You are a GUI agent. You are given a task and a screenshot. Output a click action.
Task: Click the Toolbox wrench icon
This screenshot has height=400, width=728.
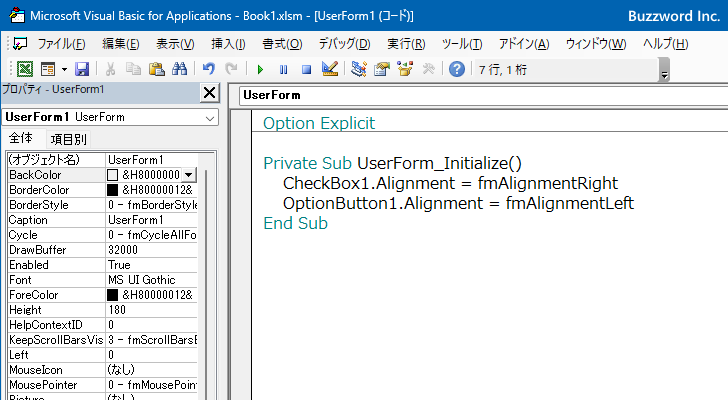click(428, 69)
